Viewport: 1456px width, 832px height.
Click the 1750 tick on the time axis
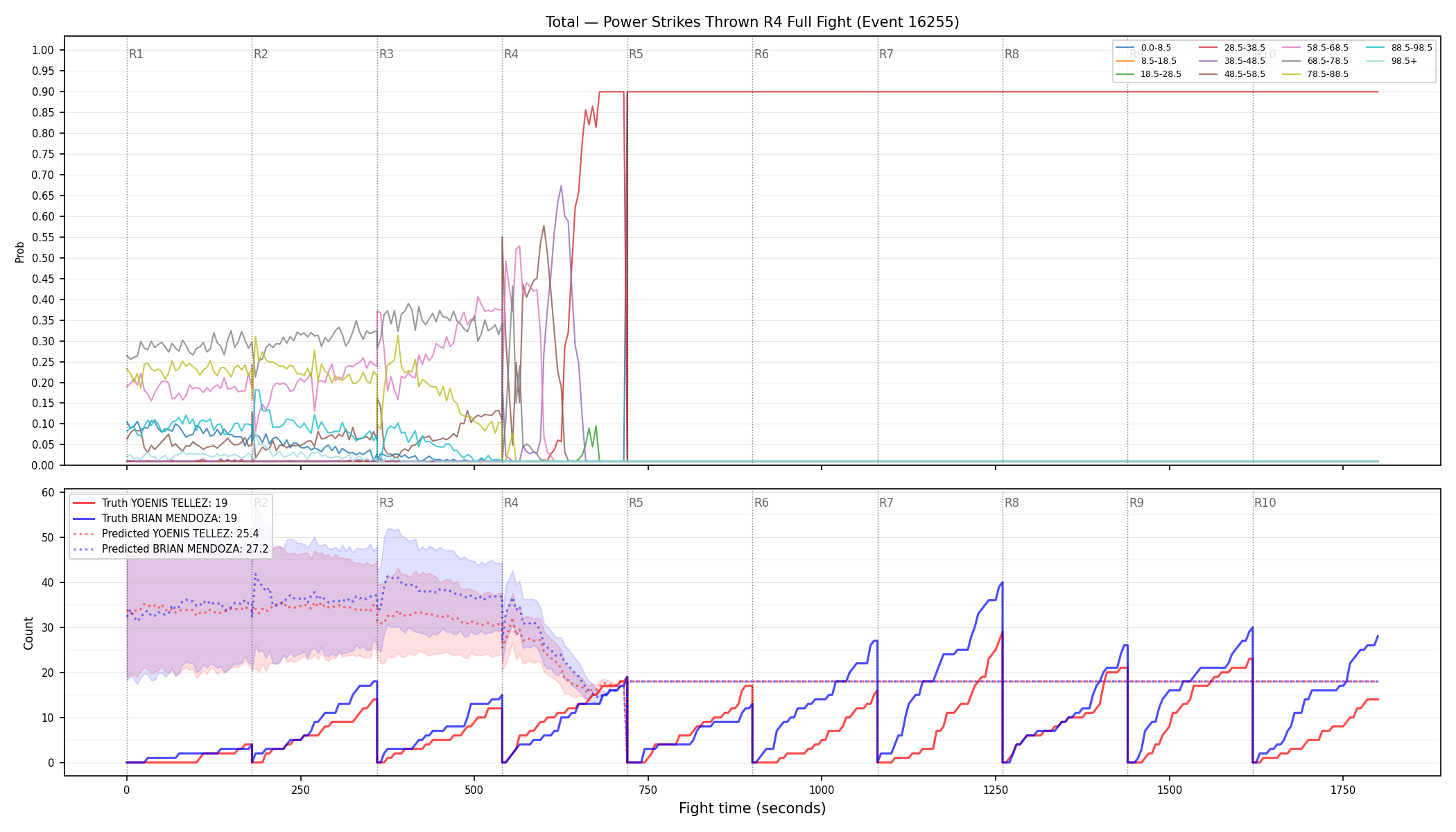click(x=1343, y=790)
